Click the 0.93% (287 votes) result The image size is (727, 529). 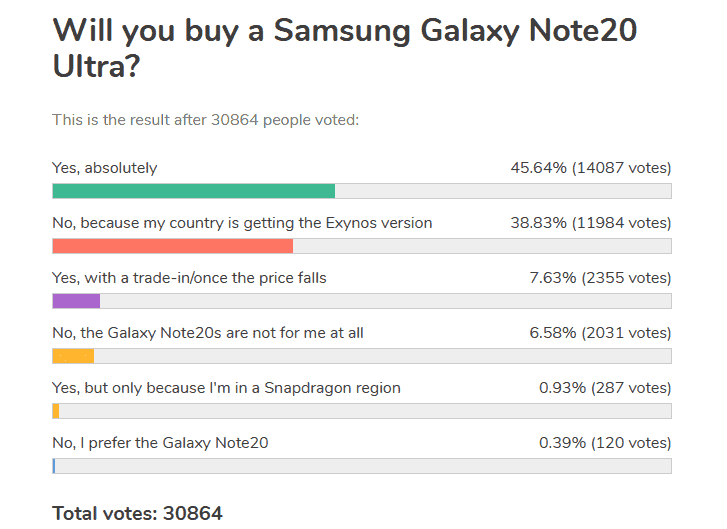(x=606, y=388)
